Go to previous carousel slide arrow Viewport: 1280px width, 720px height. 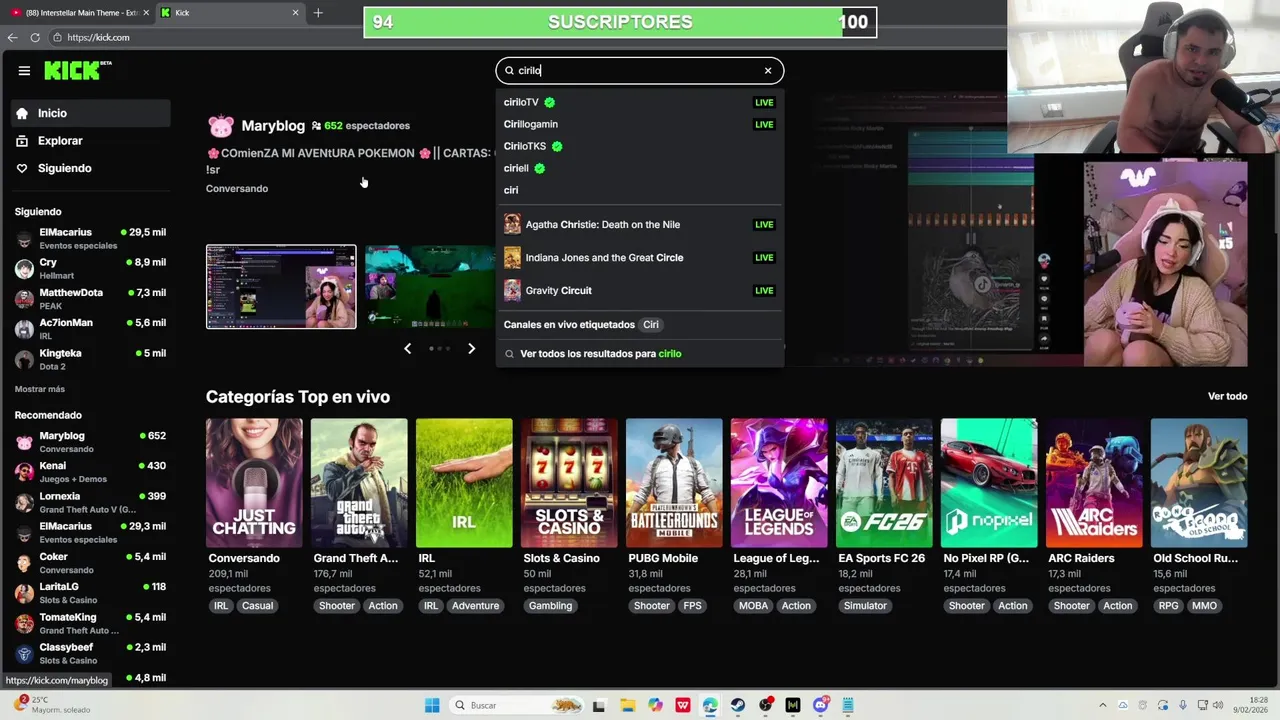coord(407,348)
